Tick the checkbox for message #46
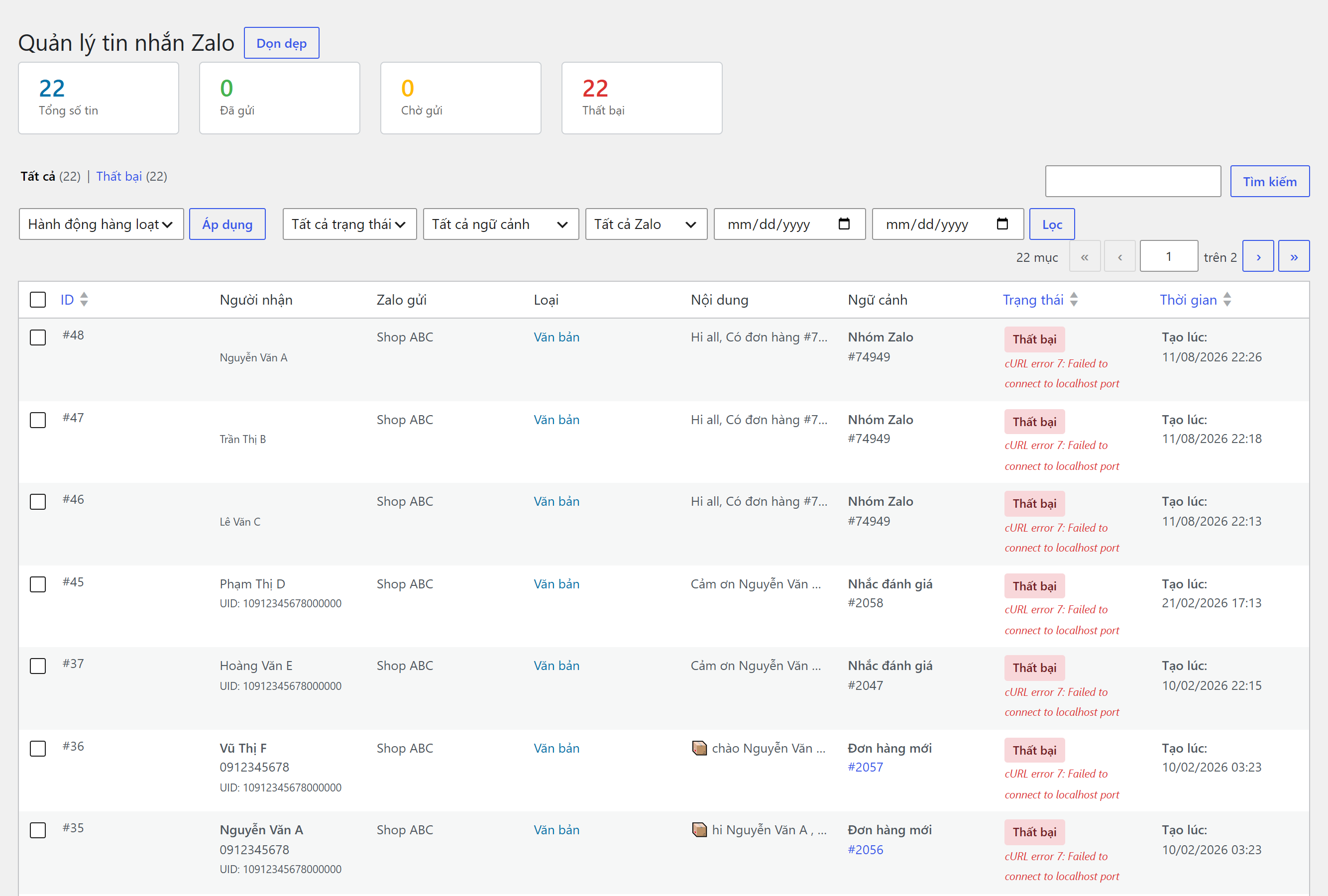The image size is (1328, 896). 38,502
